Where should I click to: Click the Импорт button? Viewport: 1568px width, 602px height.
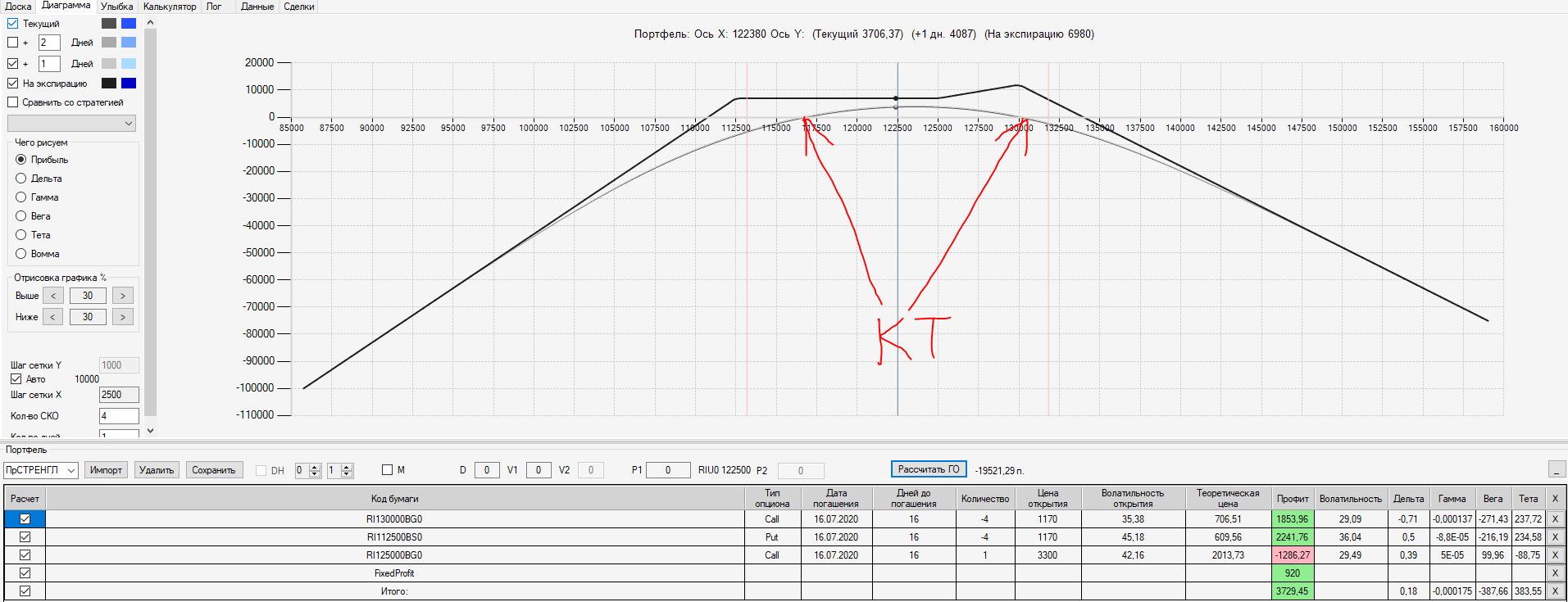click(x=106, y=470)
